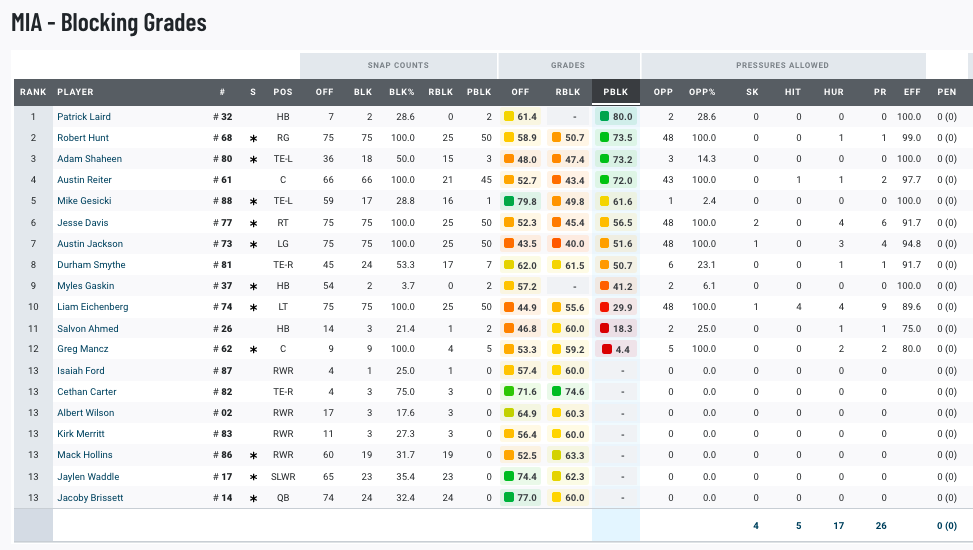
Task: Open Jaylen Waddle's player page
Action: pos(88,477)
